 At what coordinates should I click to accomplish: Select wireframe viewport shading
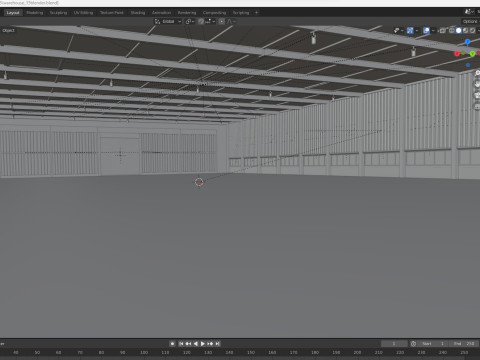(x=452, y=30)
